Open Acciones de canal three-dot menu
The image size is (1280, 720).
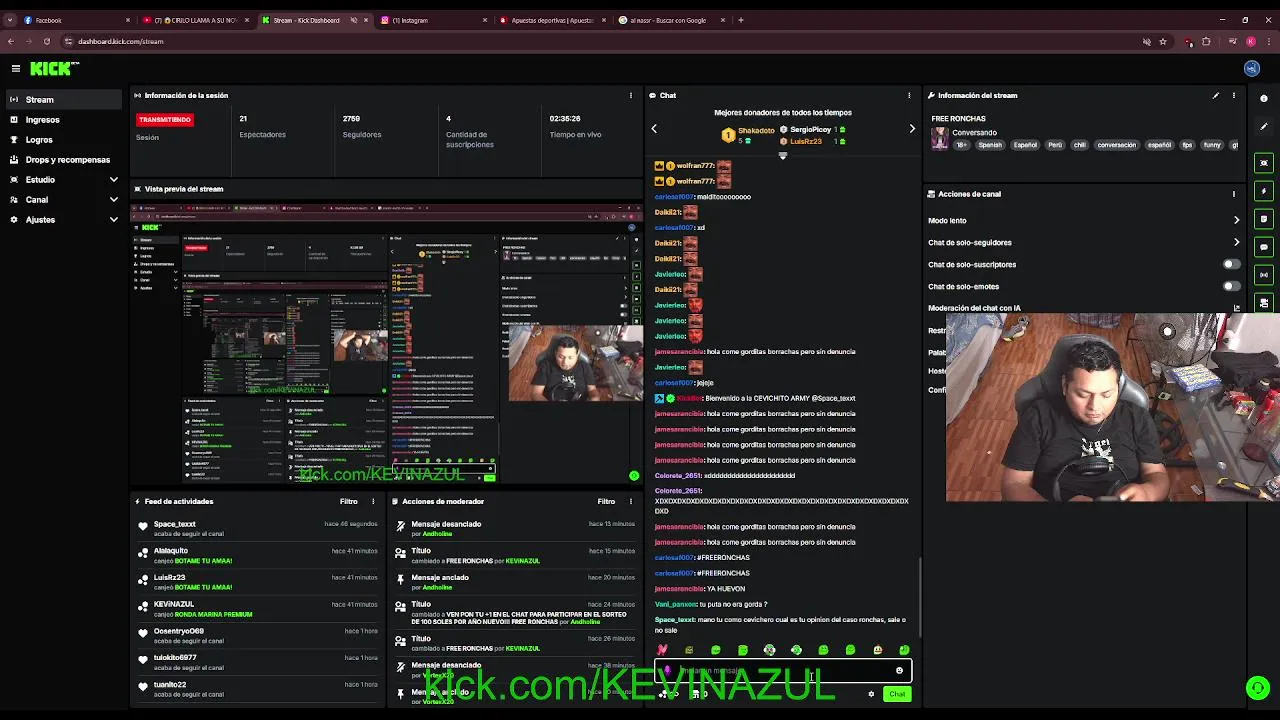(x=1234, y=194)
